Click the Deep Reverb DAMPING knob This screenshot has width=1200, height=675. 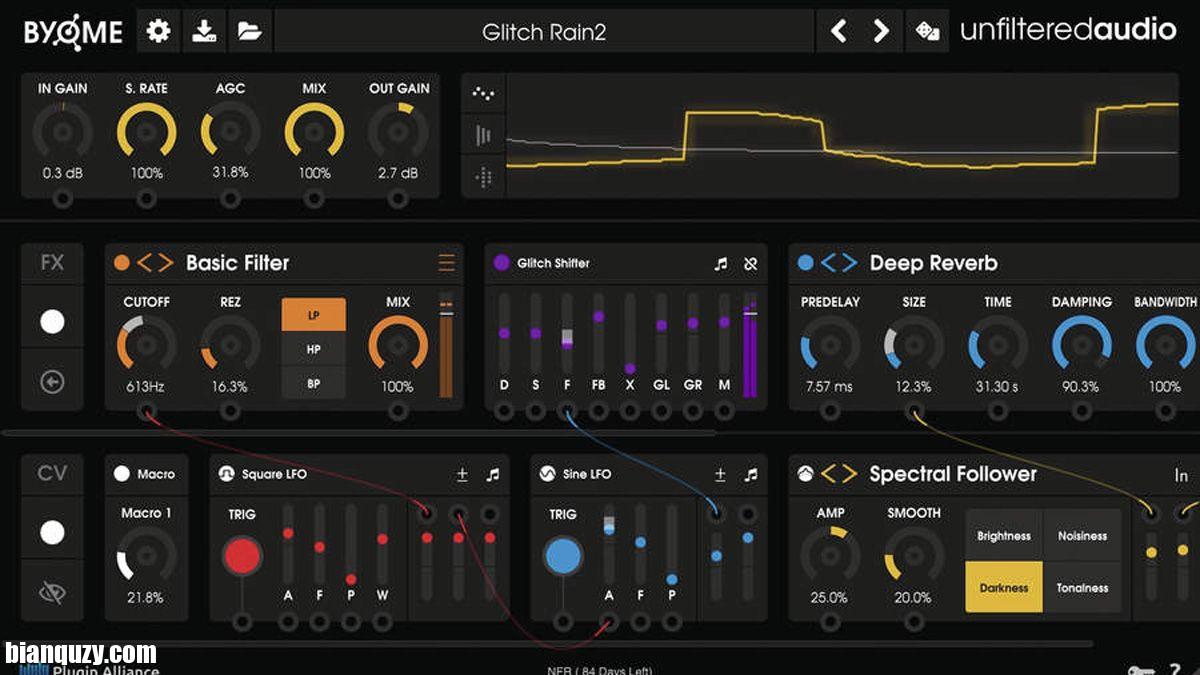click(1081, 345)
